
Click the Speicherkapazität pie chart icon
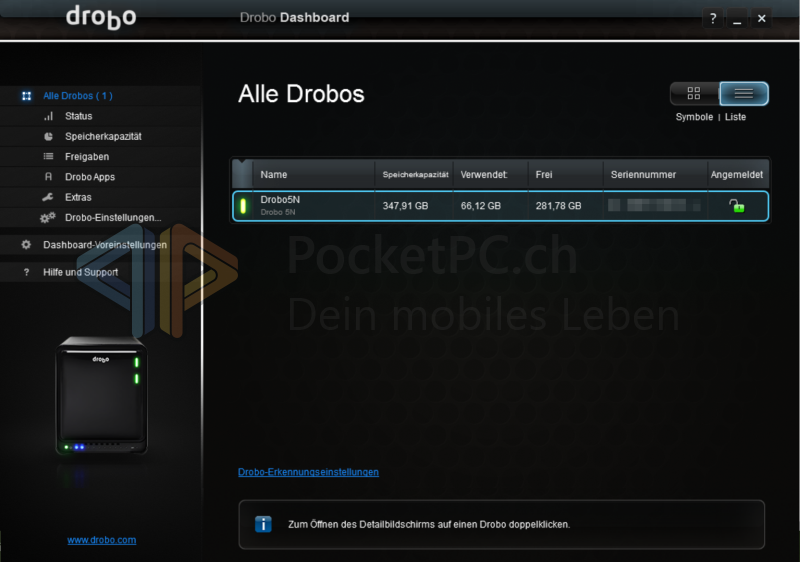[48, 136]
